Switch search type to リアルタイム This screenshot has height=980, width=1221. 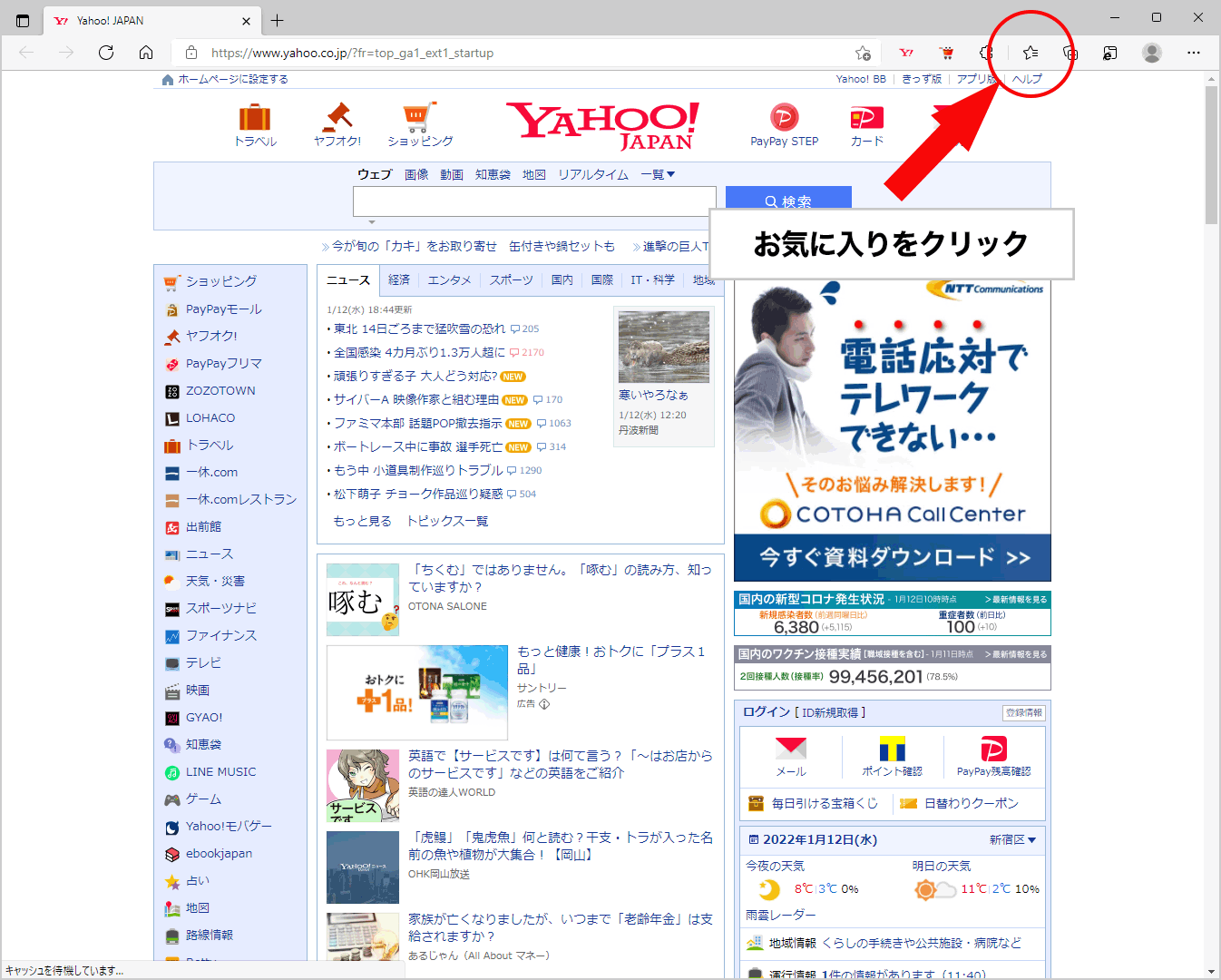tap(593, 174)
